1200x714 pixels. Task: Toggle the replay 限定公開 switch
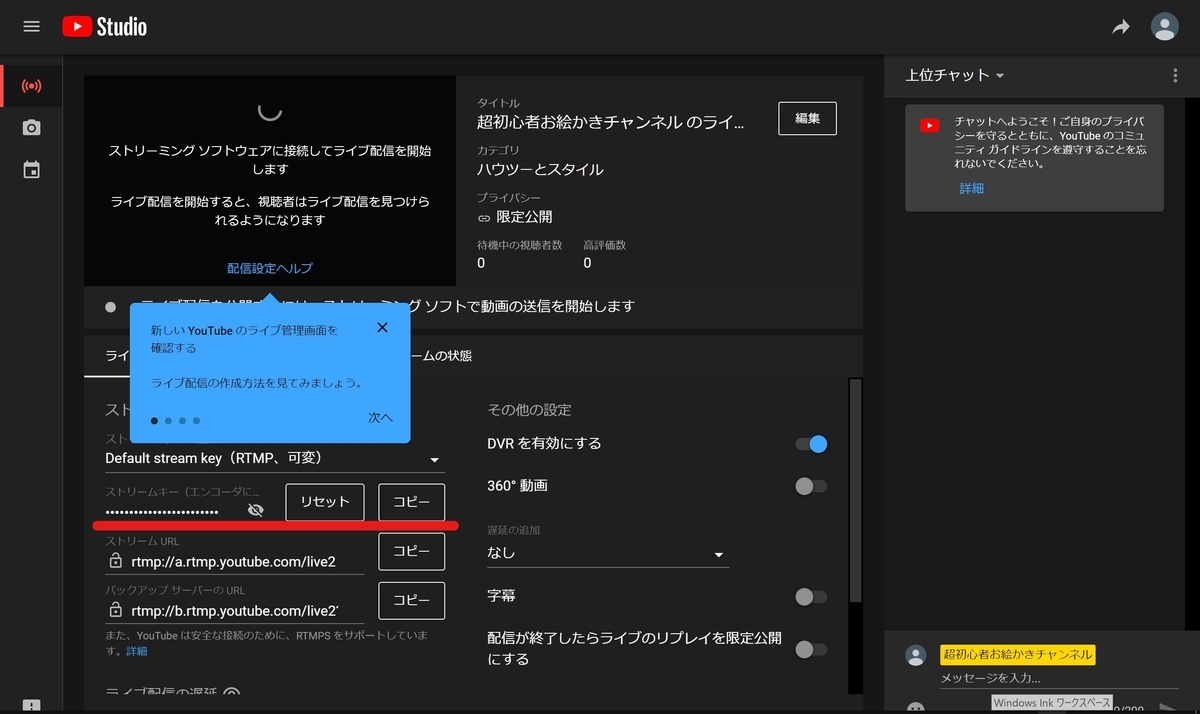click(811, 649)
